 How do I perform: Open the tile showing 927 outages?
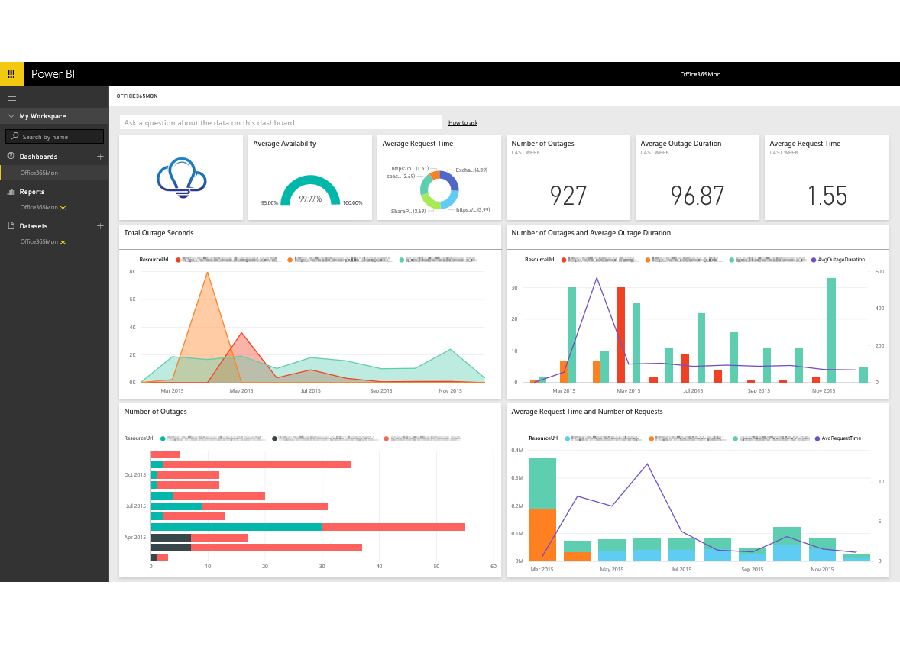tap(568, 177)
